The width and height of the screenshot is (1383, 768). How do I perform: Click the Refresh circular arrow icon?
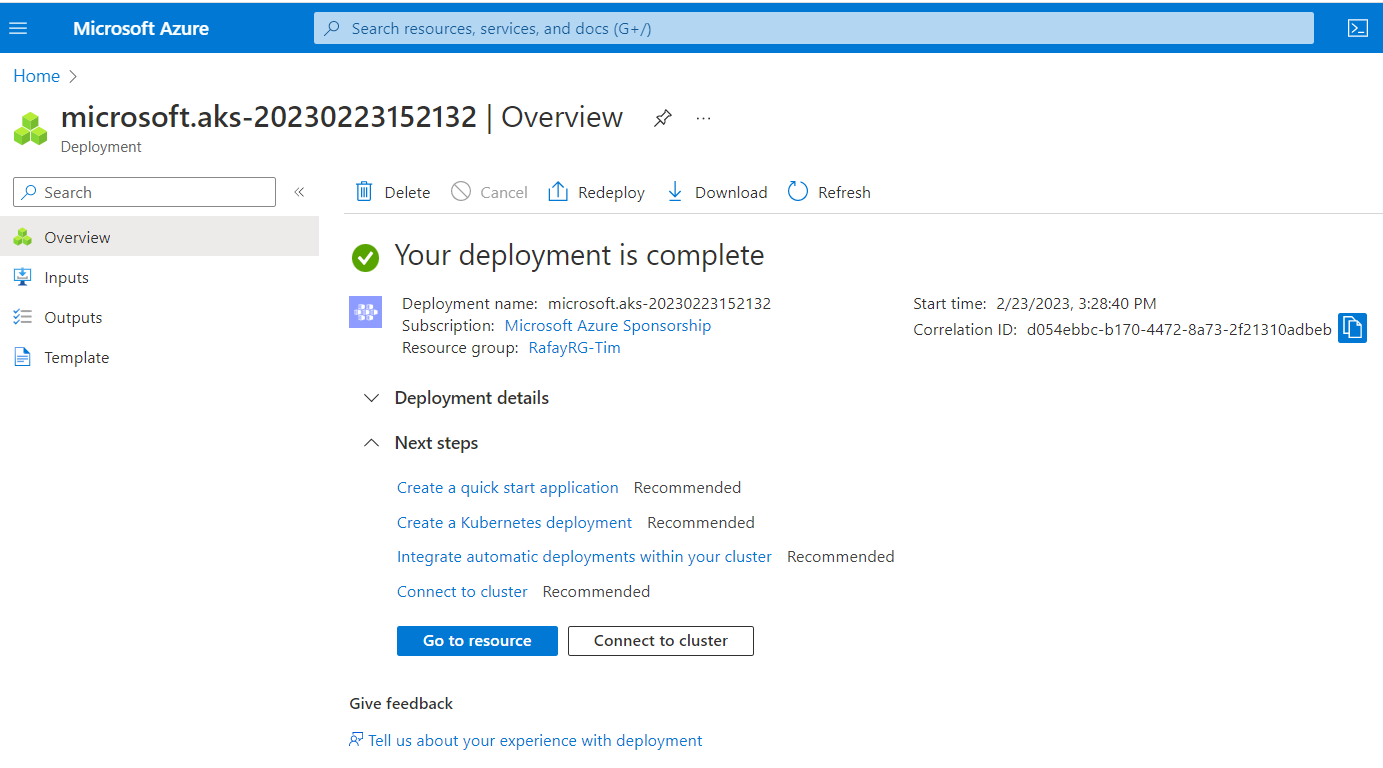tap(797, 191)
